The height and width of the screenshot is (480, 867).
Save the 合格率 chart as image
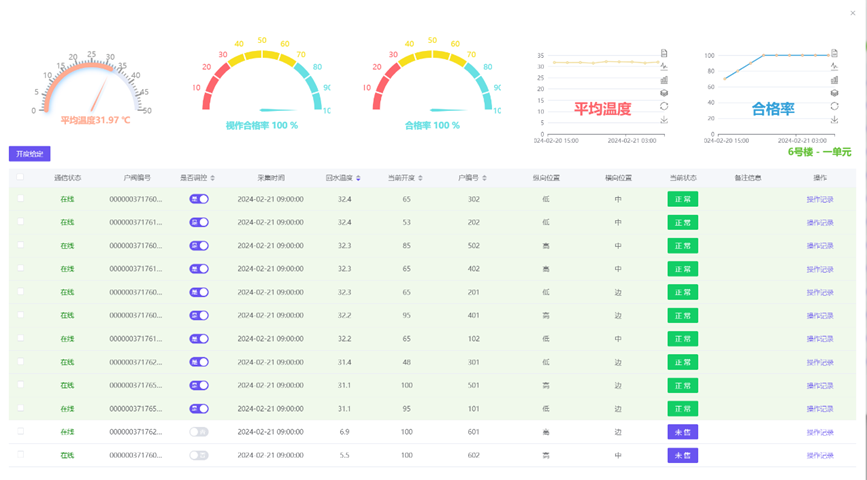pos(834,119)
